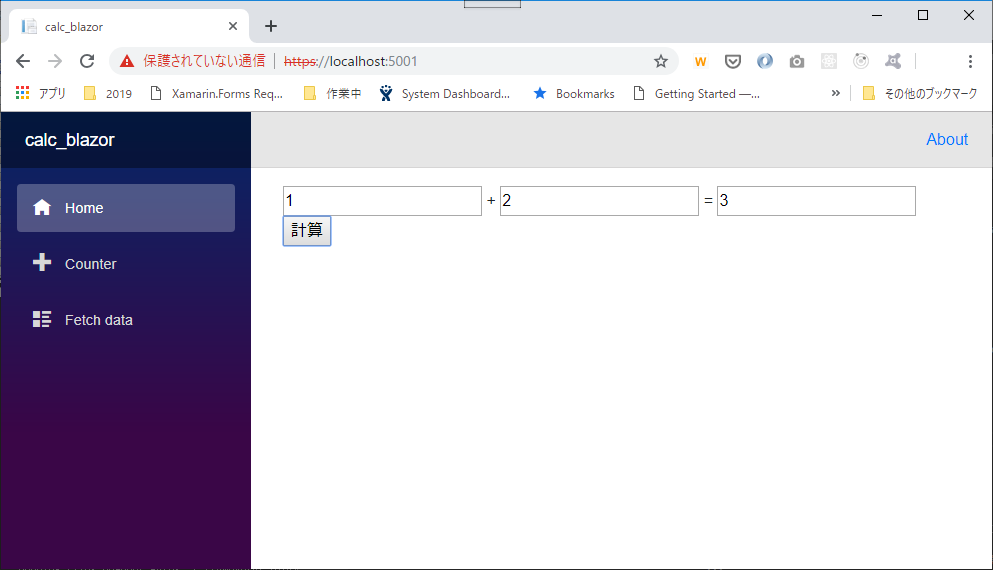Click the 計算 calculate button
The height and width of the screenshot is (570, 993).
(x=307, y=231)
